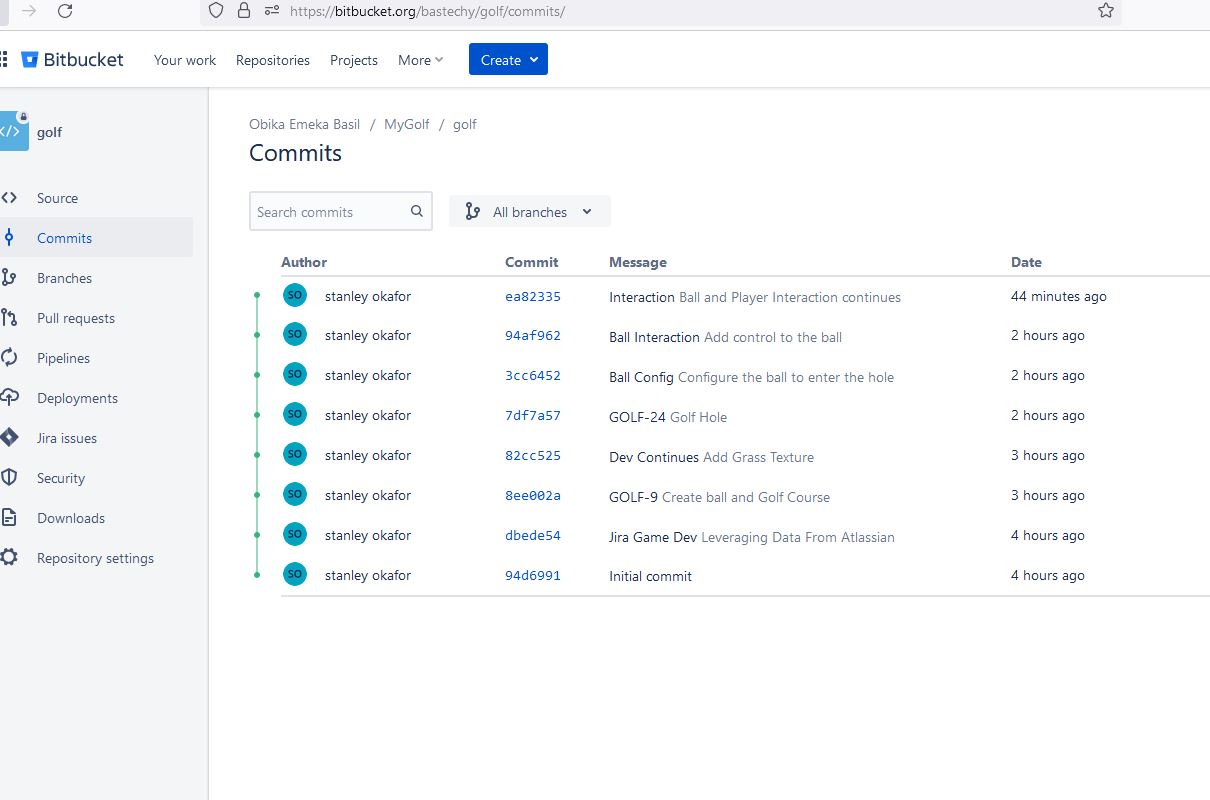1210x800 pixels.
Task: Open commit hash dbede54
Action: click(533, 536)
